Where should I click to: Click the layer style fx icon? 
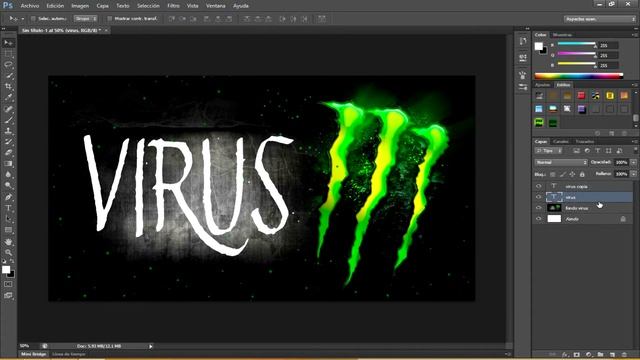[565, 355]
